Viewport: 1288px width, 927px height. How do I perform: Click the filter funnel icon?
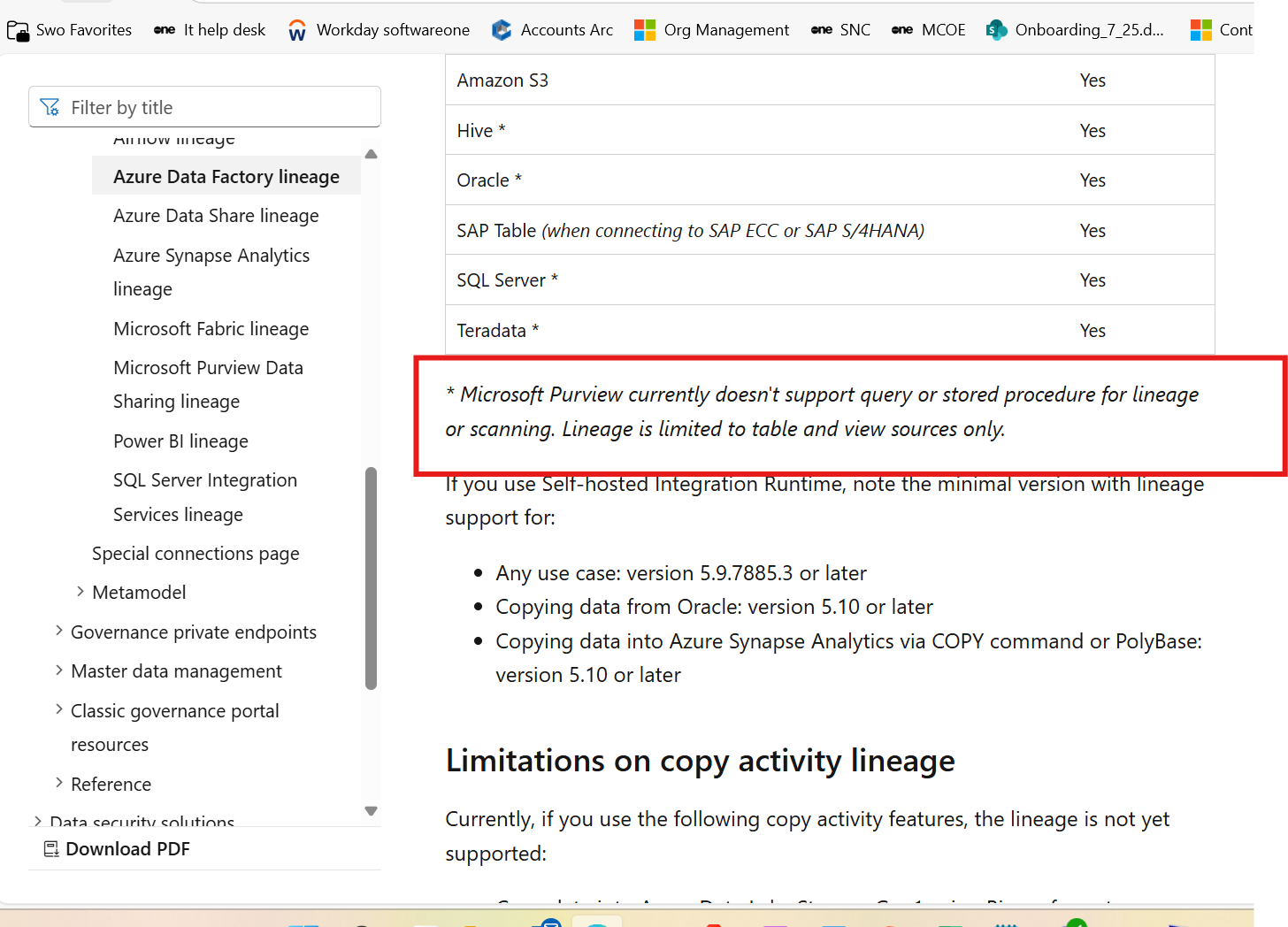(50, 107)
